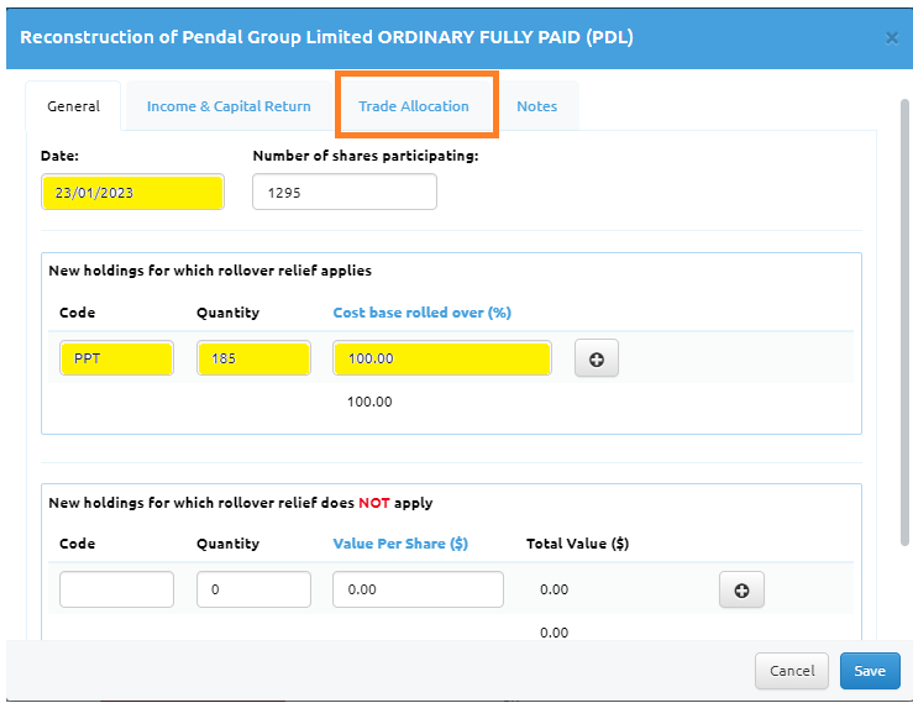Screen dimensions: 921x710
Task: Click the empty Code field for non-rollover holdings
Action: [x=116, y=590]
